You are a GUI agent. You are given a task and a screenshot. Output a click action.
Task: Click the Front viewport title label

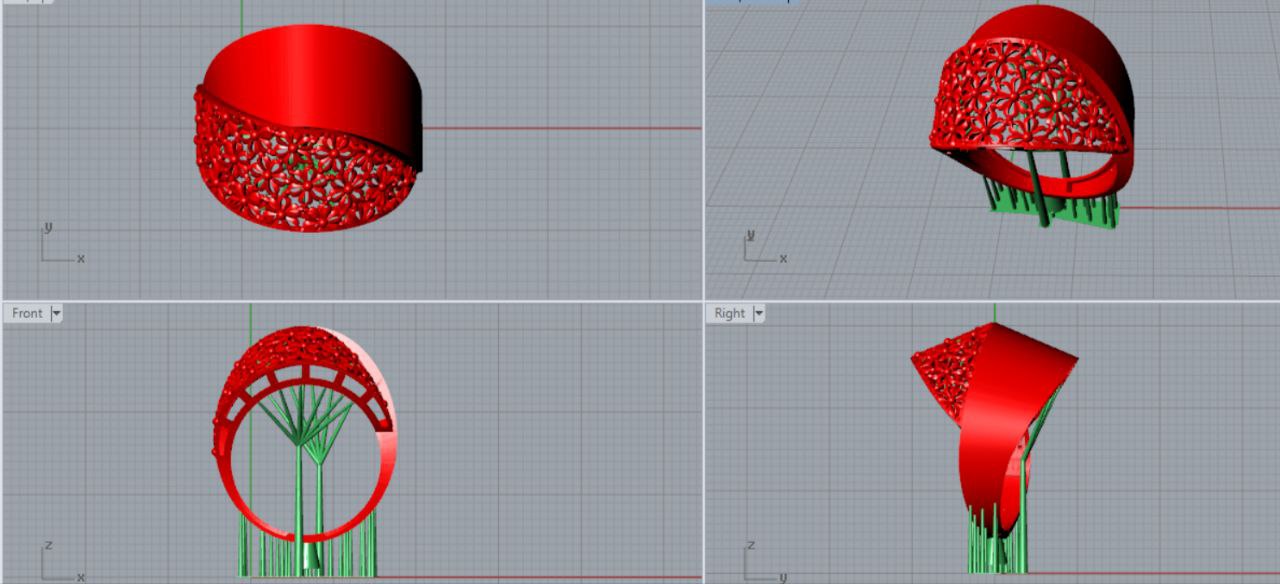(x=27, y=313)
